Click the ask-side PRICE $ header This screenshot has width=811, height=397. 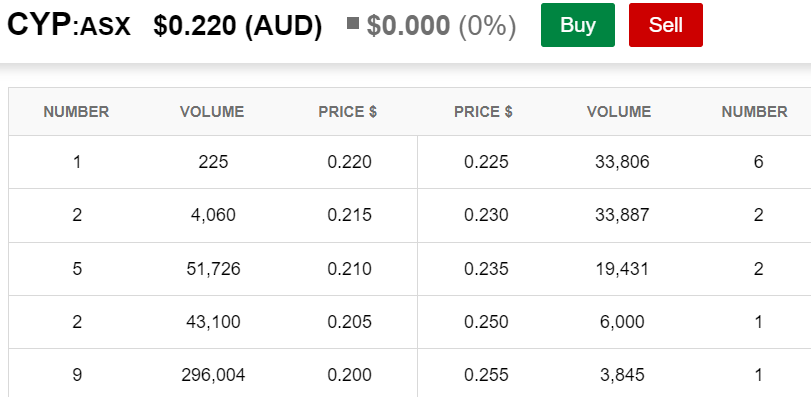pyautogui.click(x=483, y=112)
